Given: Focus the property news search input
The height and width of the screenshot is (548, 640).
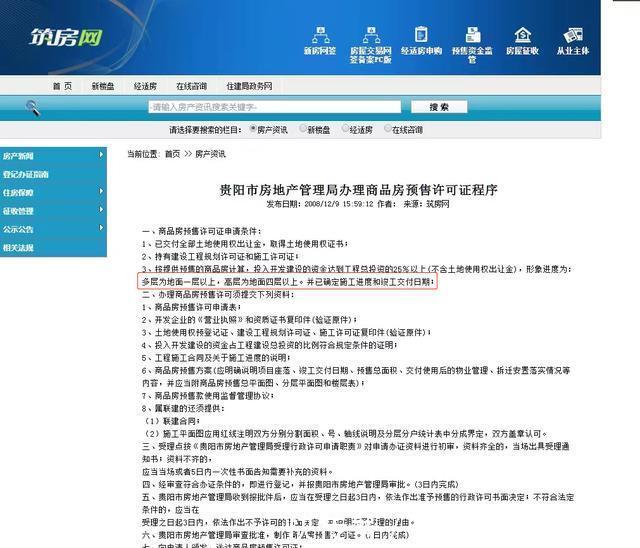Looking at the screenshot, I should [x=274, y=107].
